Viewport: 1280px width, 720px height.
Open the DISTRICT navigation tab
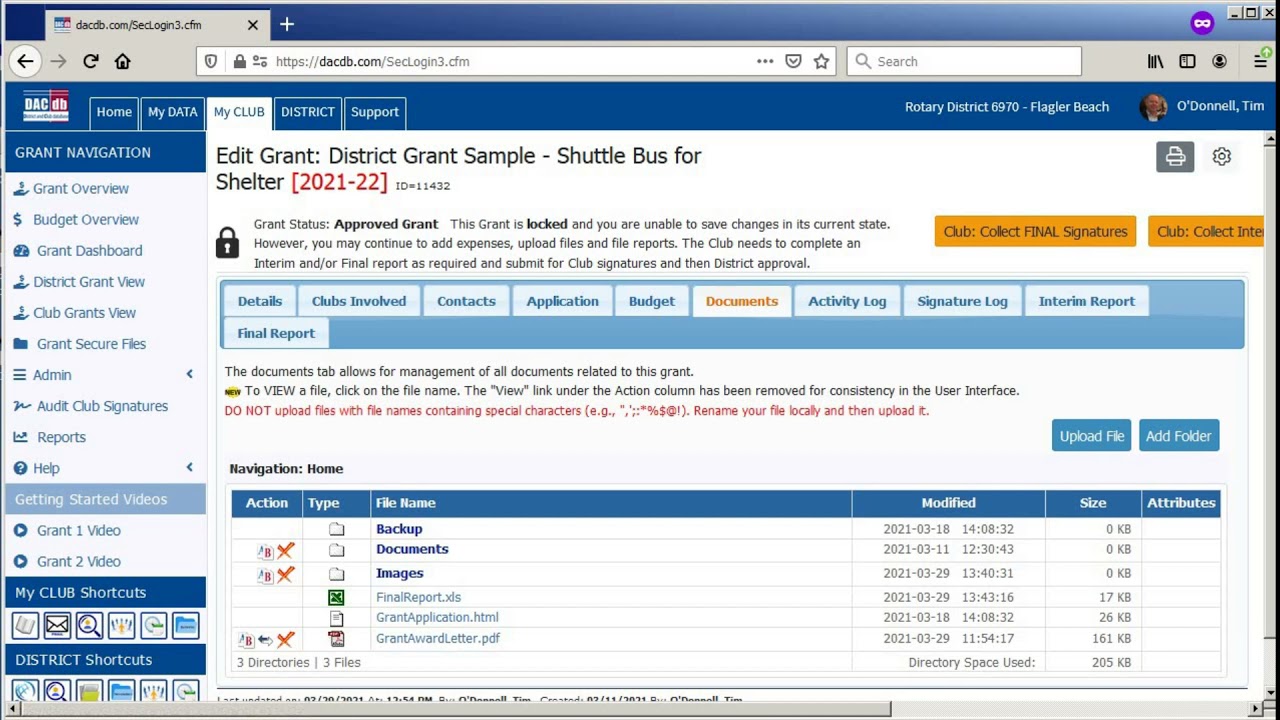(308, 112)
